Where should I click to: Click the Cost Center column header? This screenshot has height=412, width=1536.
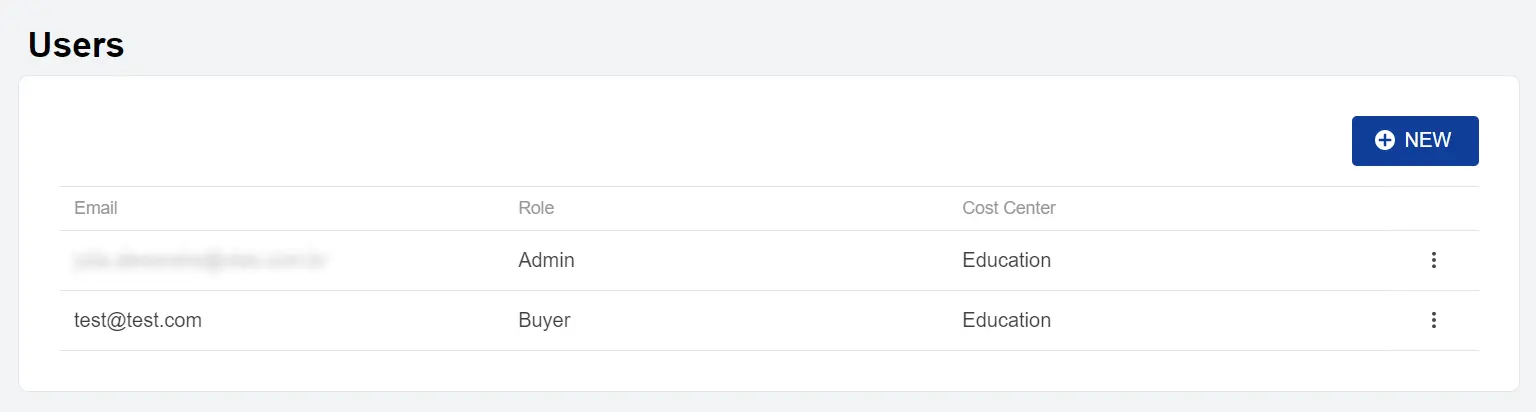(1008, 208)
